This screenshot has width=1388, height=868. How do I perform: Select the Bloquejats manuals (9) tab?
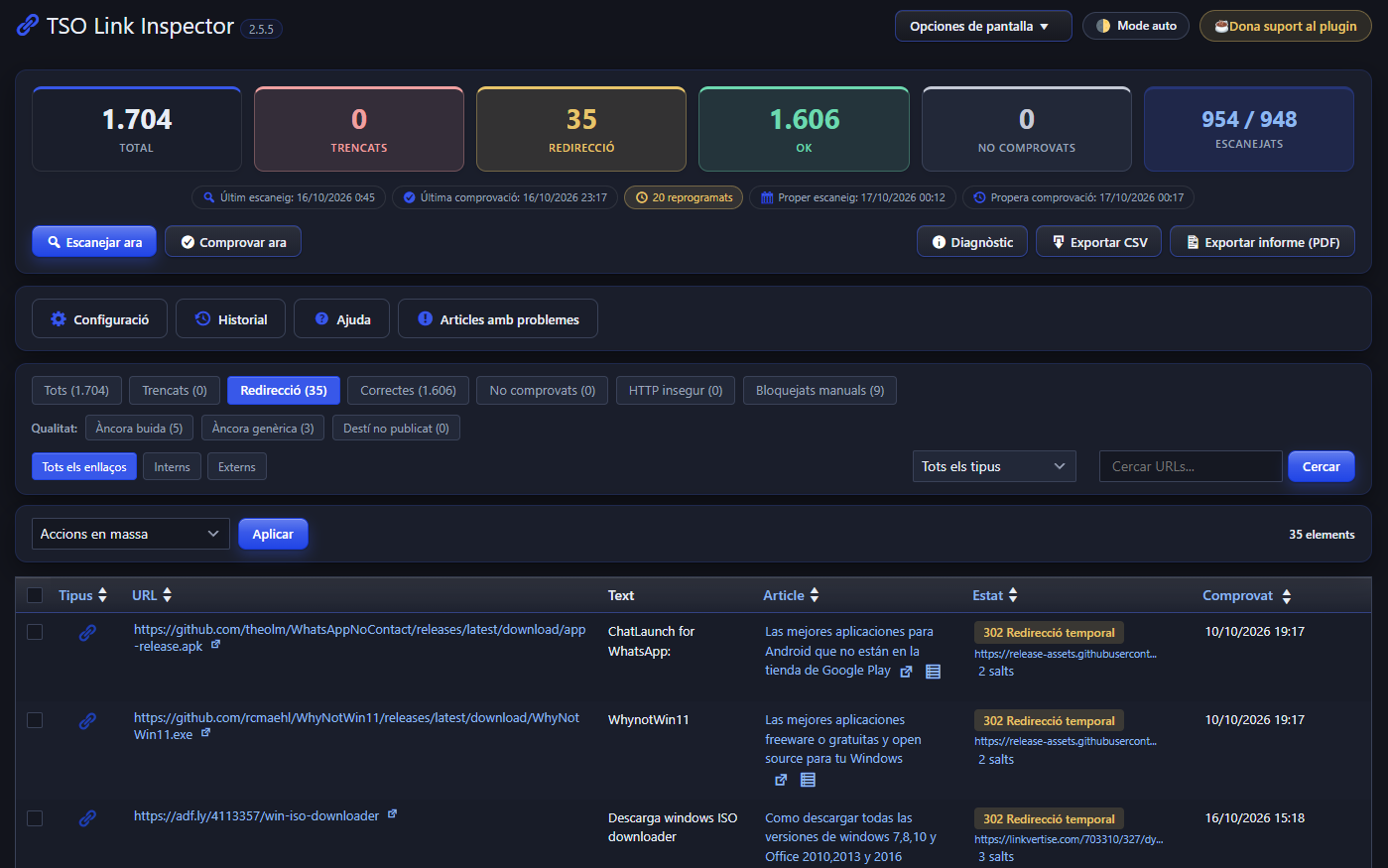[x=820, y=390]
